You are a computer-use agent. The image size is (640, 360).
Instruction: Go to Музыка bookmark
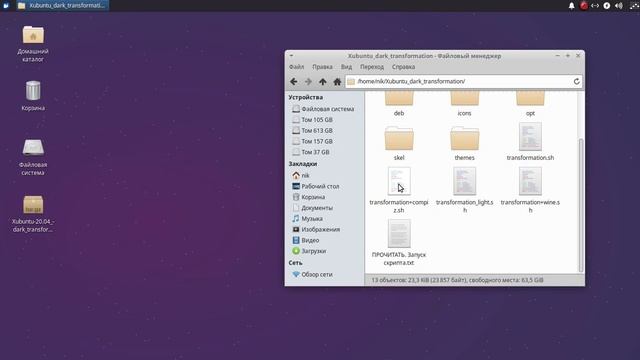point(308,219)
